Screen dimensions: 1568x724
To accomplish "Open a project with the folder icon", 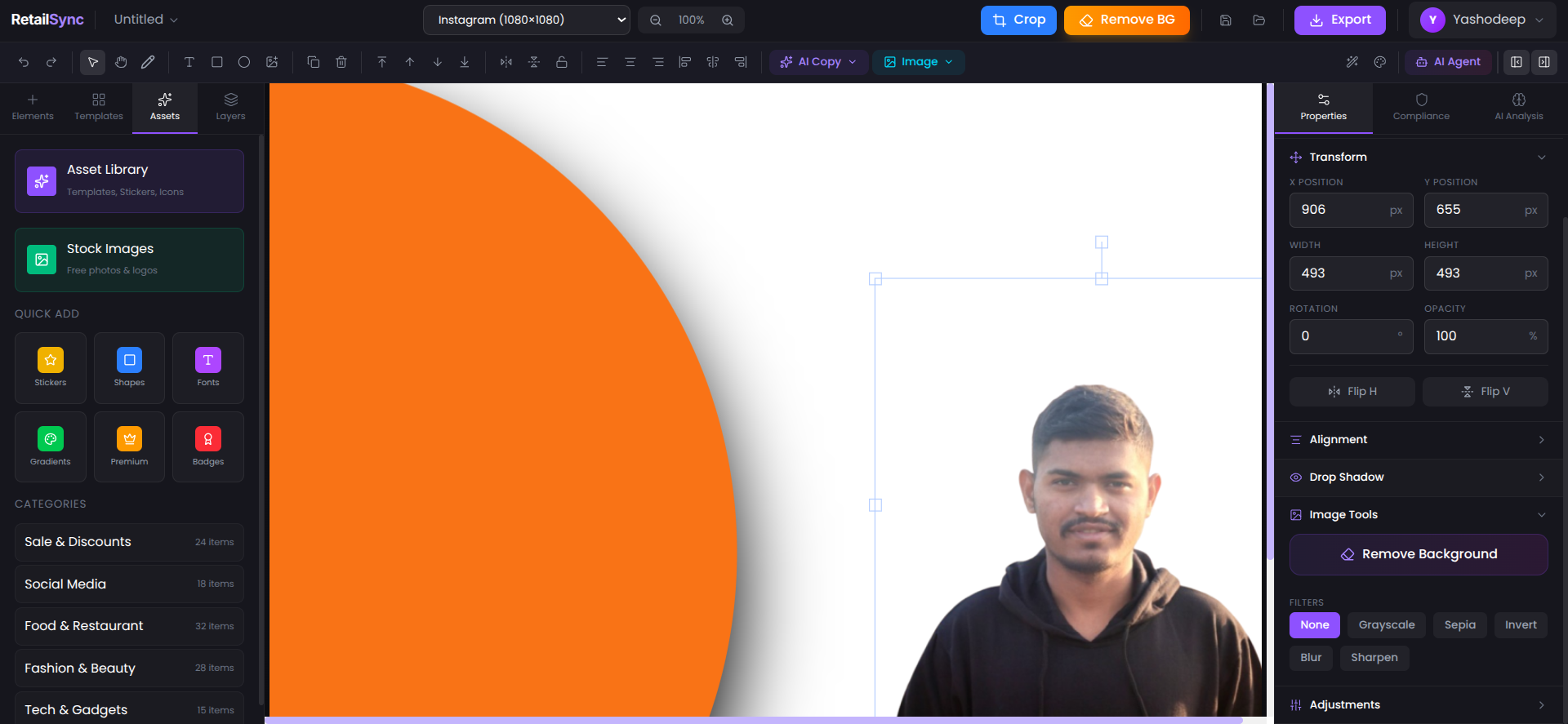I will (1259, 20).
